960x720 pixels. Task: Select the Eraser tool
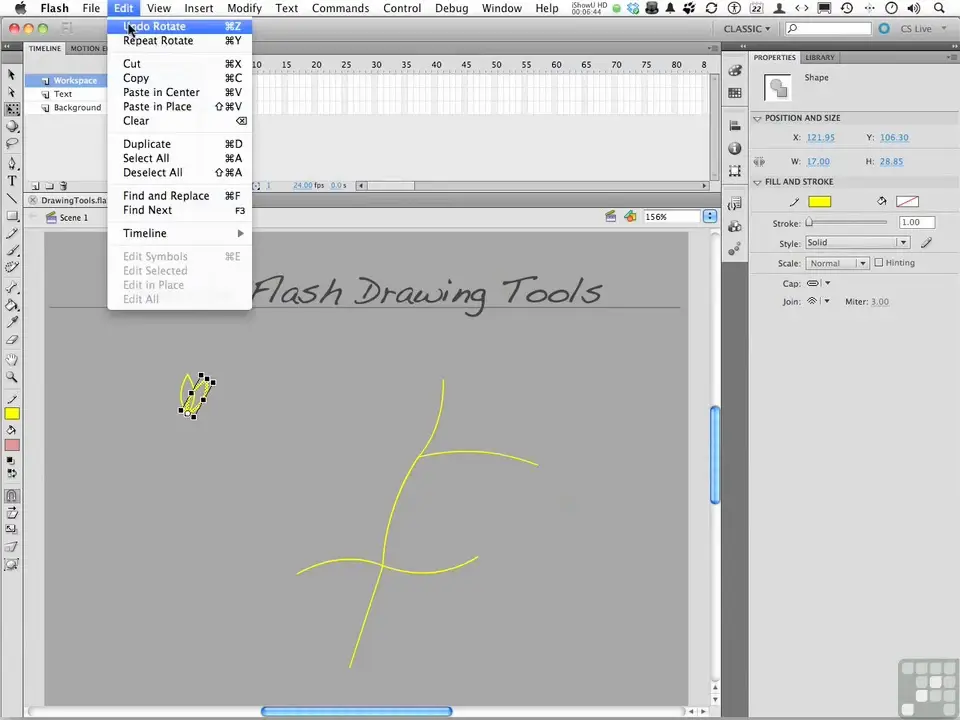click(x=12, y=340)
